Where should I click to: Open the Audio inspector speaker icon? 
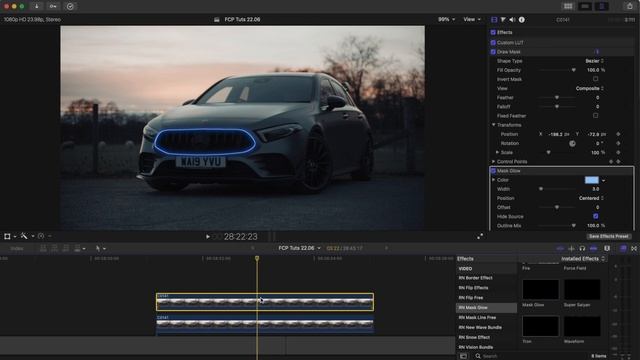512,19
